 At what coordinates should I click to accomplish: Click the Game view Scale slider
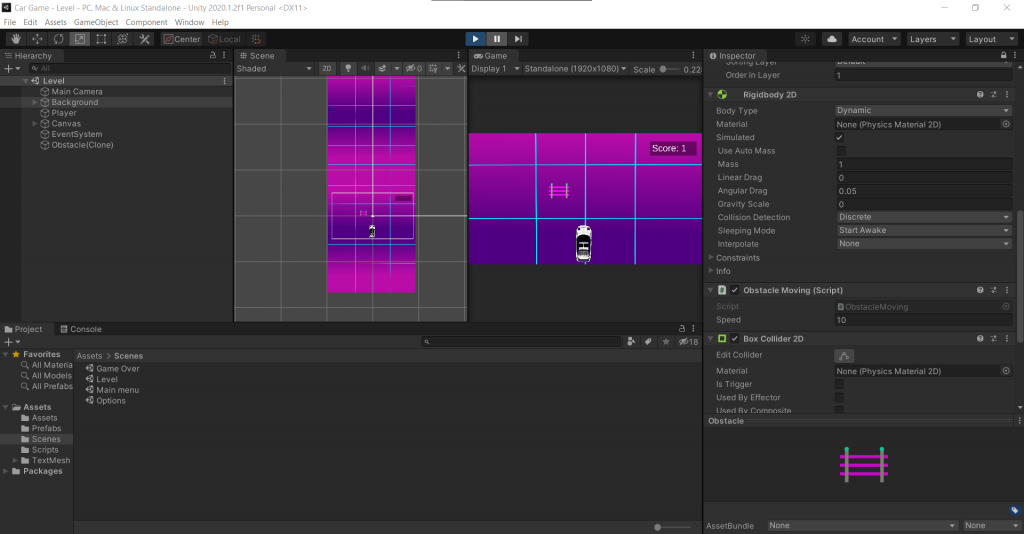(x=668, y=69)
